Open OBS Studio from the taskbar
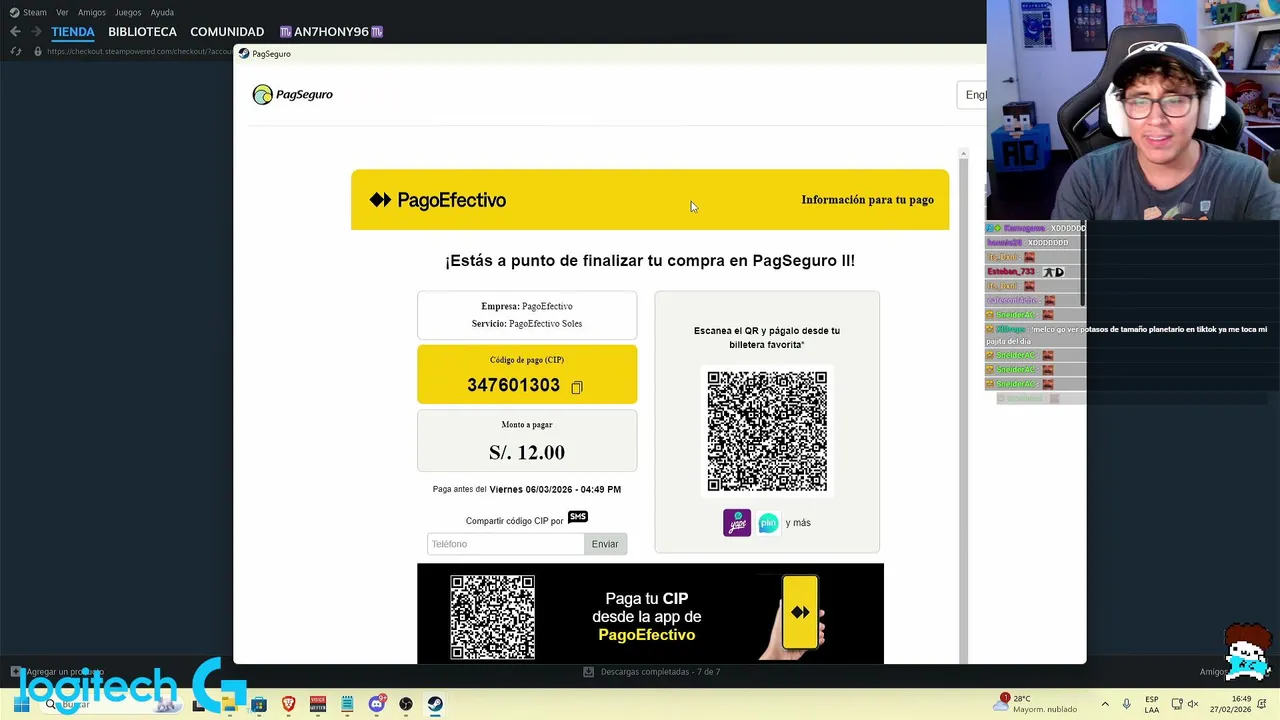The width and height of the screenshot is (1280, 720). [x=406, y=705]
